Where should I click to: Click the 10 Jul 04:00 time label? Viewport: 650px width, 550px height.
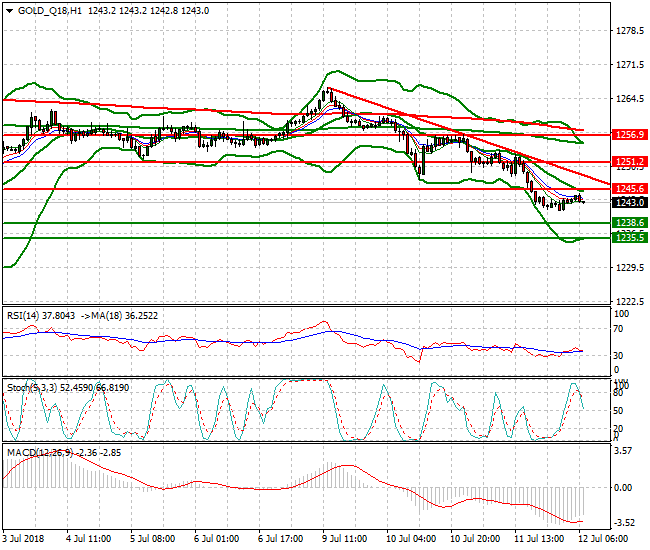coord(411,539)
